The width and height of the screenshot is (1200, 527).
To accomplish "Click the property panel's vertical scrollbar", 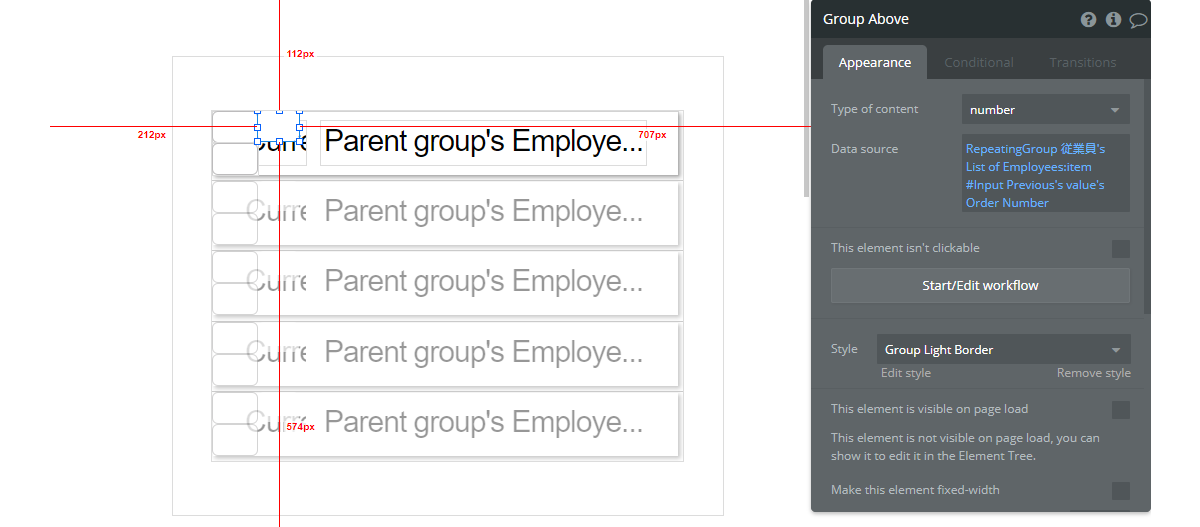I will tap(1147, 195).
